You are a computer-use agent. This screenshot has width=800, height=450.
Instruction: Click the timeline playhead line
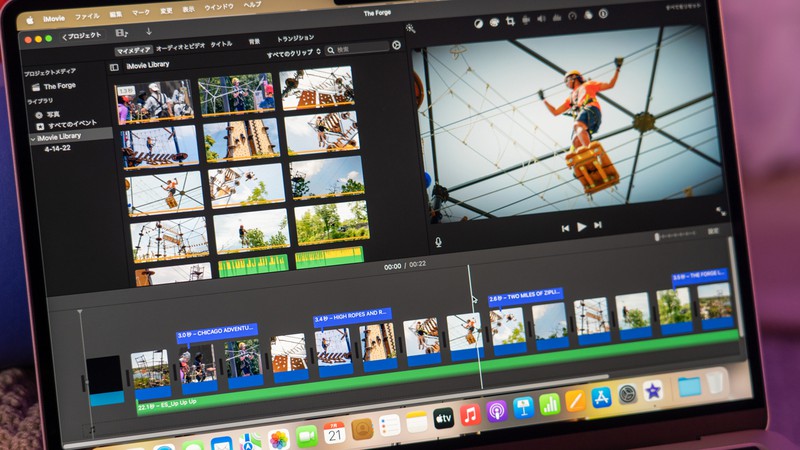tap(475, 327)
